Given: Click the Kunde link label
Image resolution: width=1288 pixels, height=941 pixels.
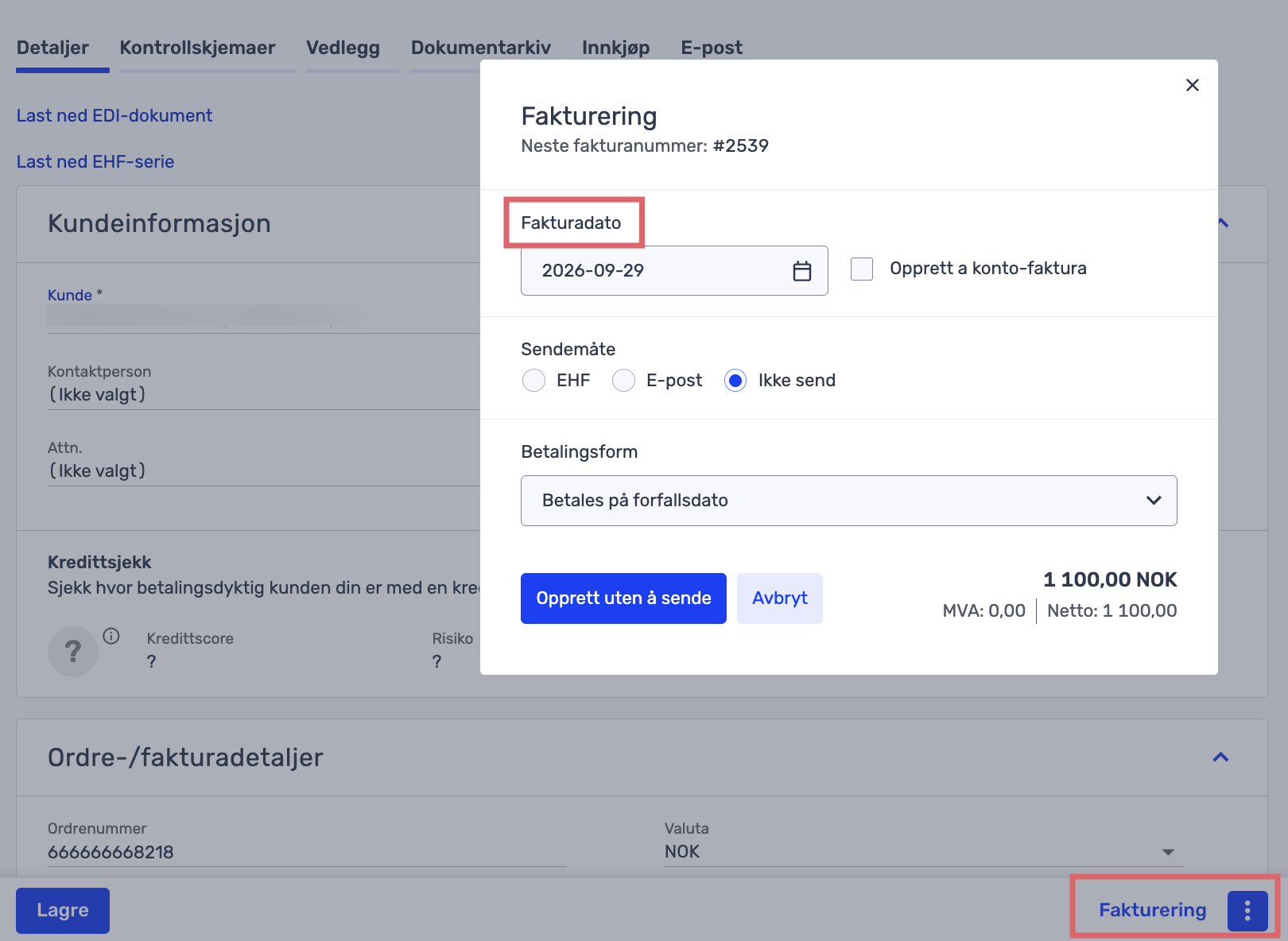Looking at the screenshot, I should click(70, 295).
